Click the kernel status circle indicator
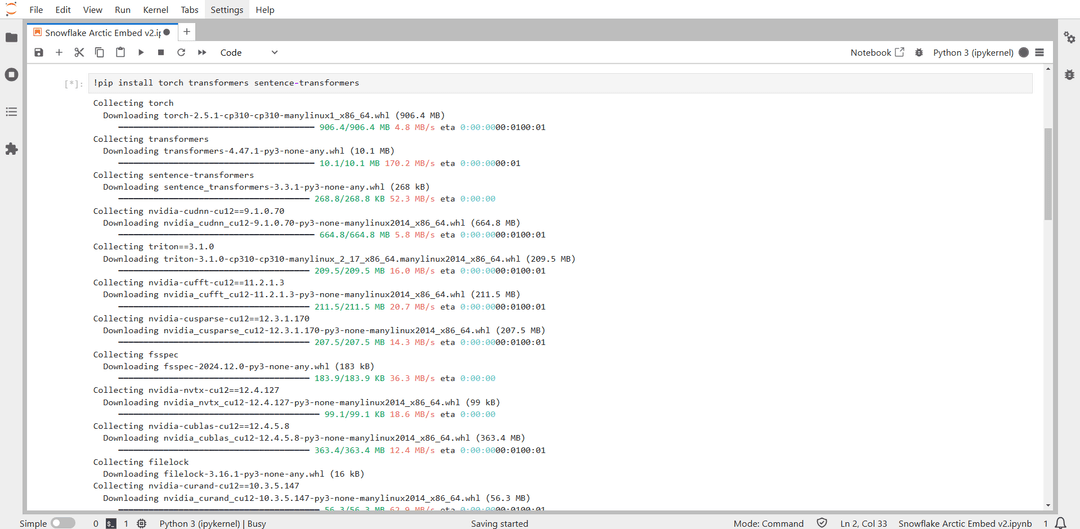 (x=1024, y=52)
